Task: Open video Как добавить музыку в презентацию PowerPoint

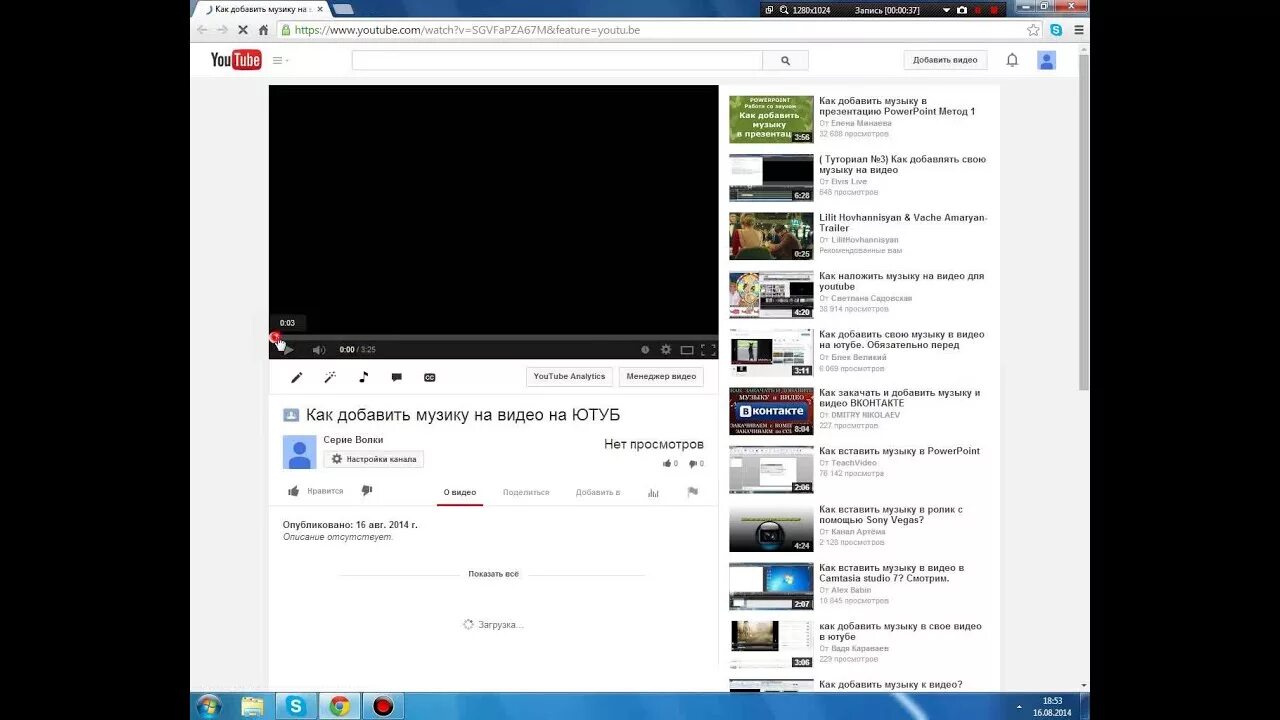Action: [x=897, y=106]
